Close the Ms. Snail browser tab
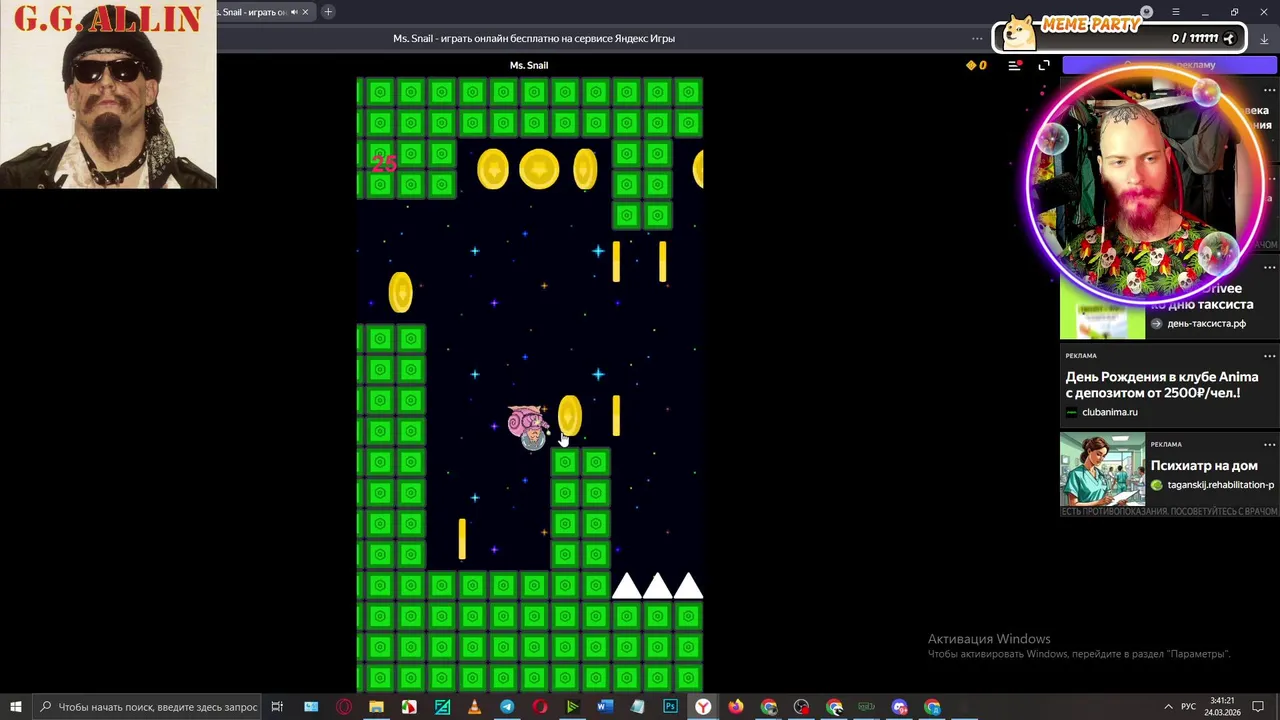The image size is (1280, 720). [x=306, y=12]
